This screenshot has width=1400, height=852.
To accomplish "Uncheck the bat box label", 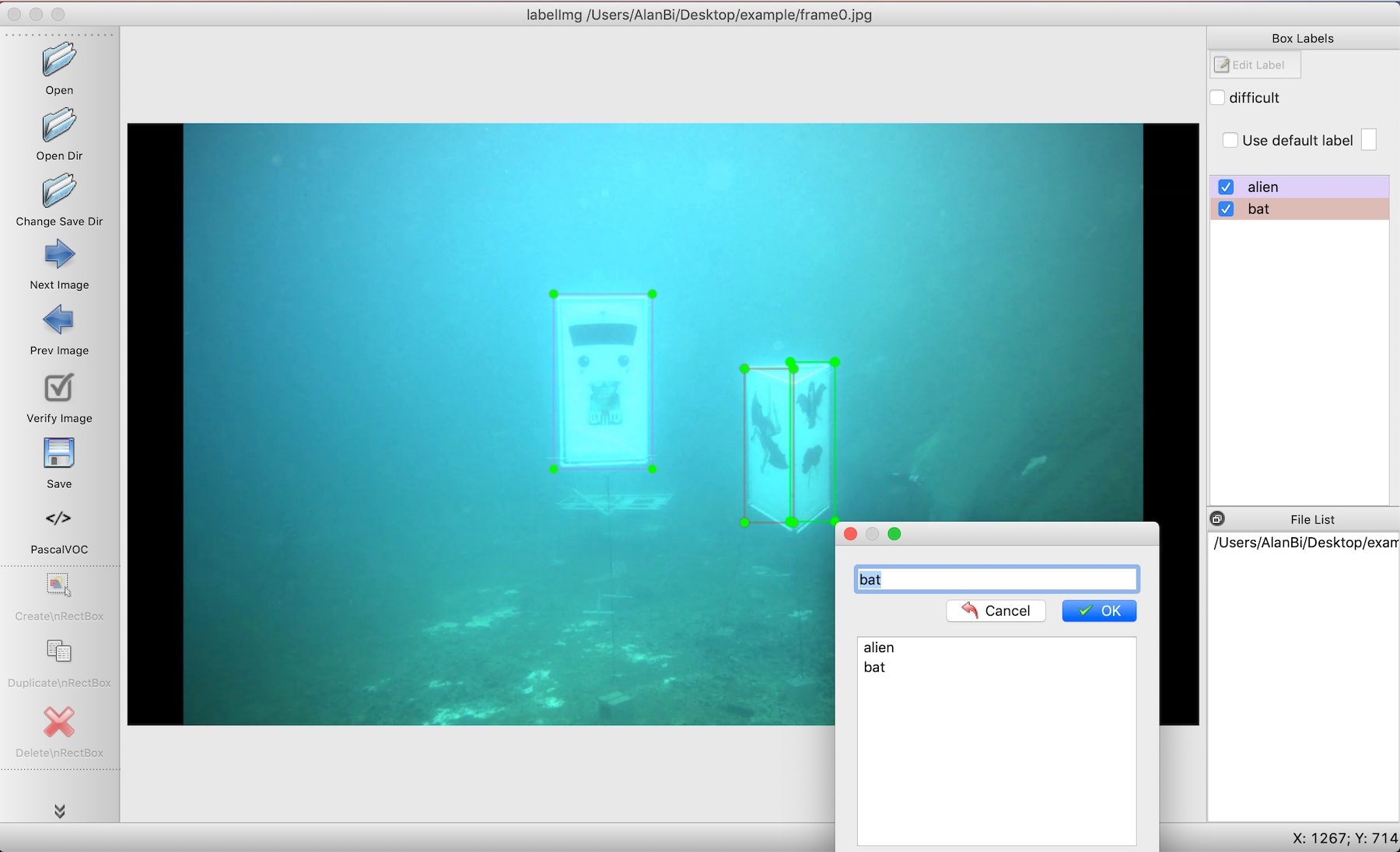I will [x=1226, y=209].
